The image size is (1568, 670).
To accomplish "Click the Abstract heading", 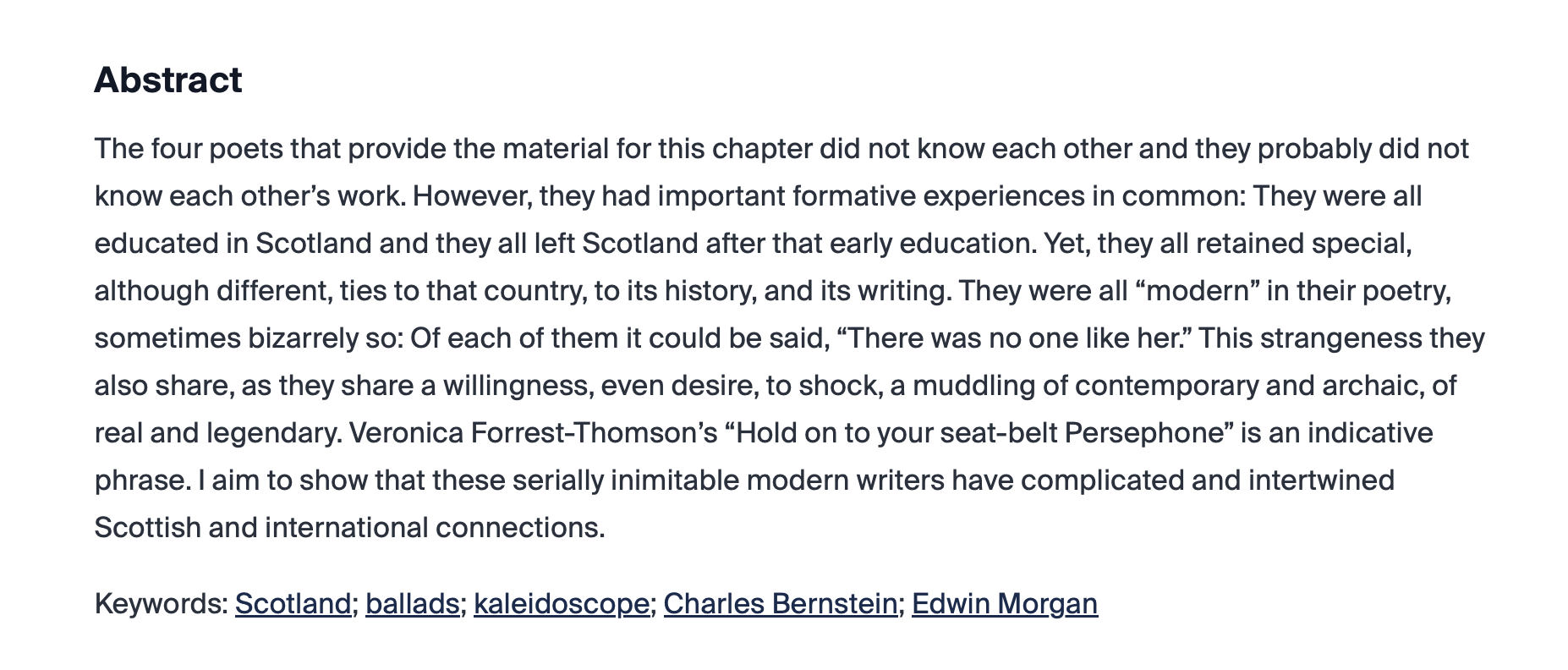I will pos(167,80).
